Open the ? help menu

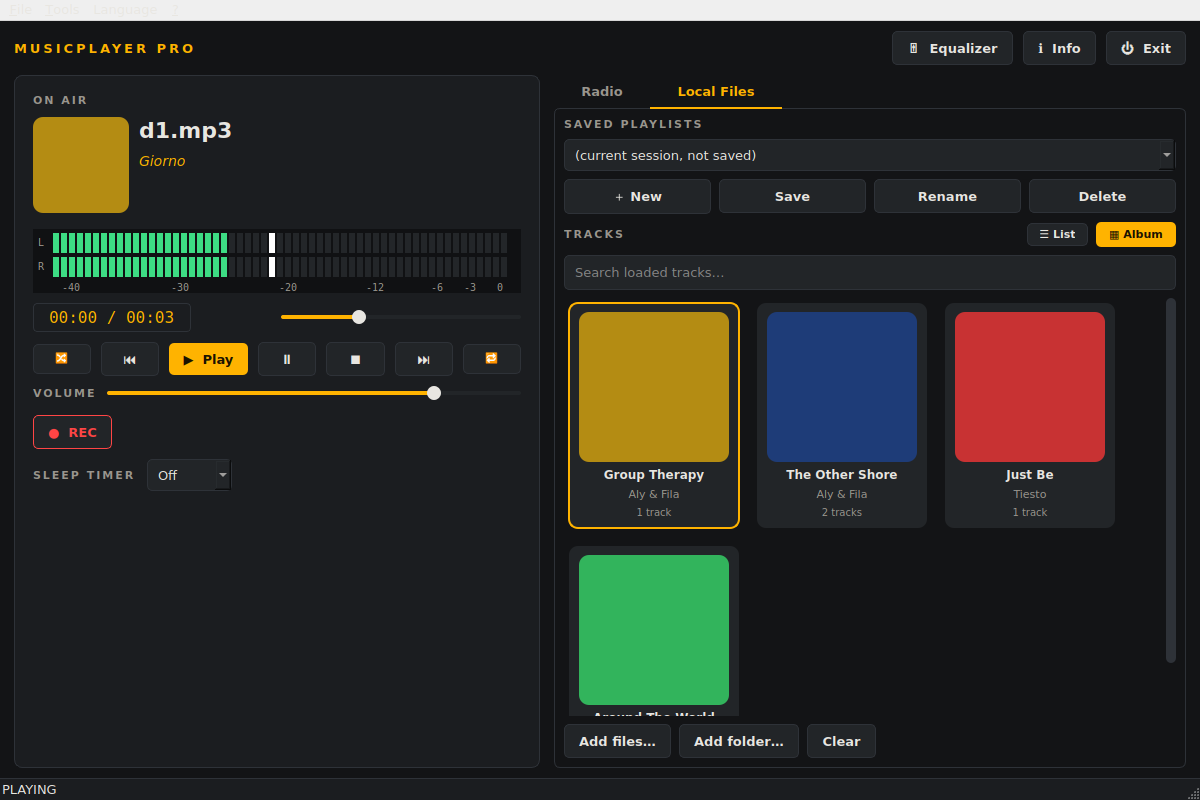[x=174, y=9]
